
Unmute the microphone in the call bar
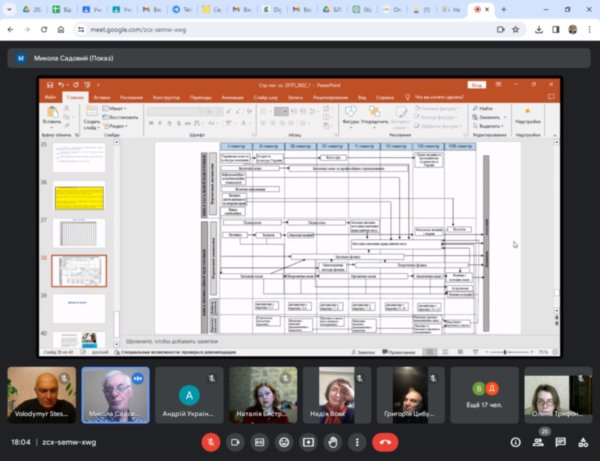[x=211, y=441]
